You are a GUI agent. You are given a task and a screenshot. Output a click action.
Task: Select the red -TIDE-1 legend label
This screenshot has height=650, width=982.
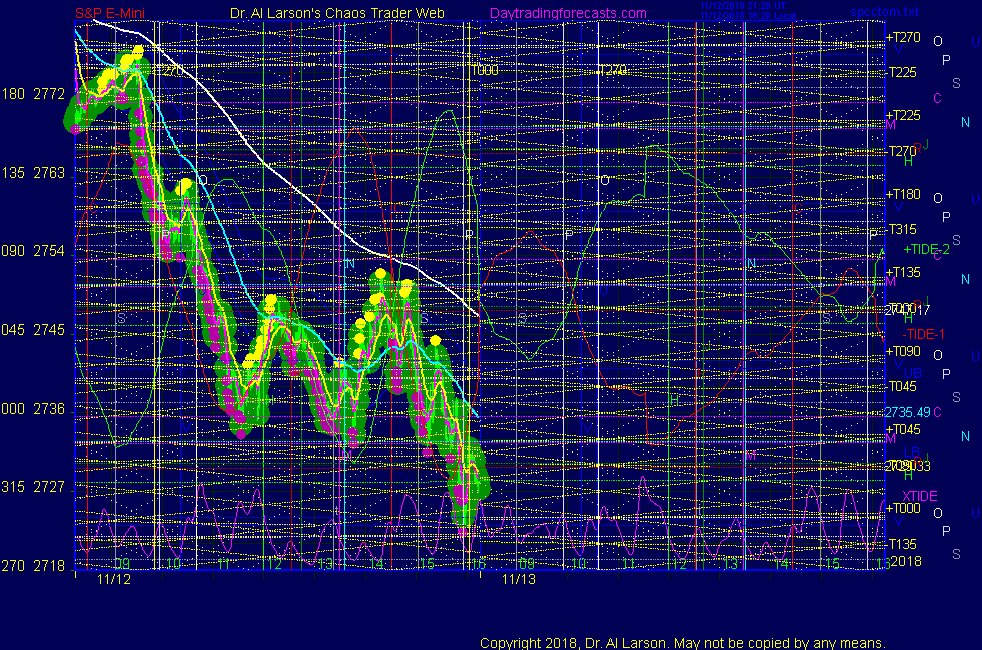(x=924, y=333)
